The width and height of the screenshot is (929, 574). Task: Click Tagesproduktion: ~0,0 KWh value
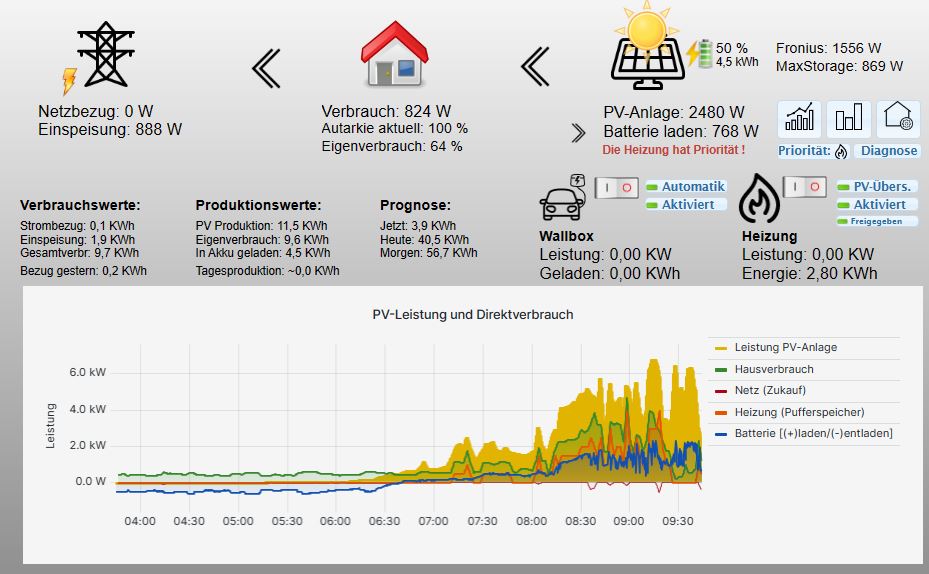tap(267, 271)
